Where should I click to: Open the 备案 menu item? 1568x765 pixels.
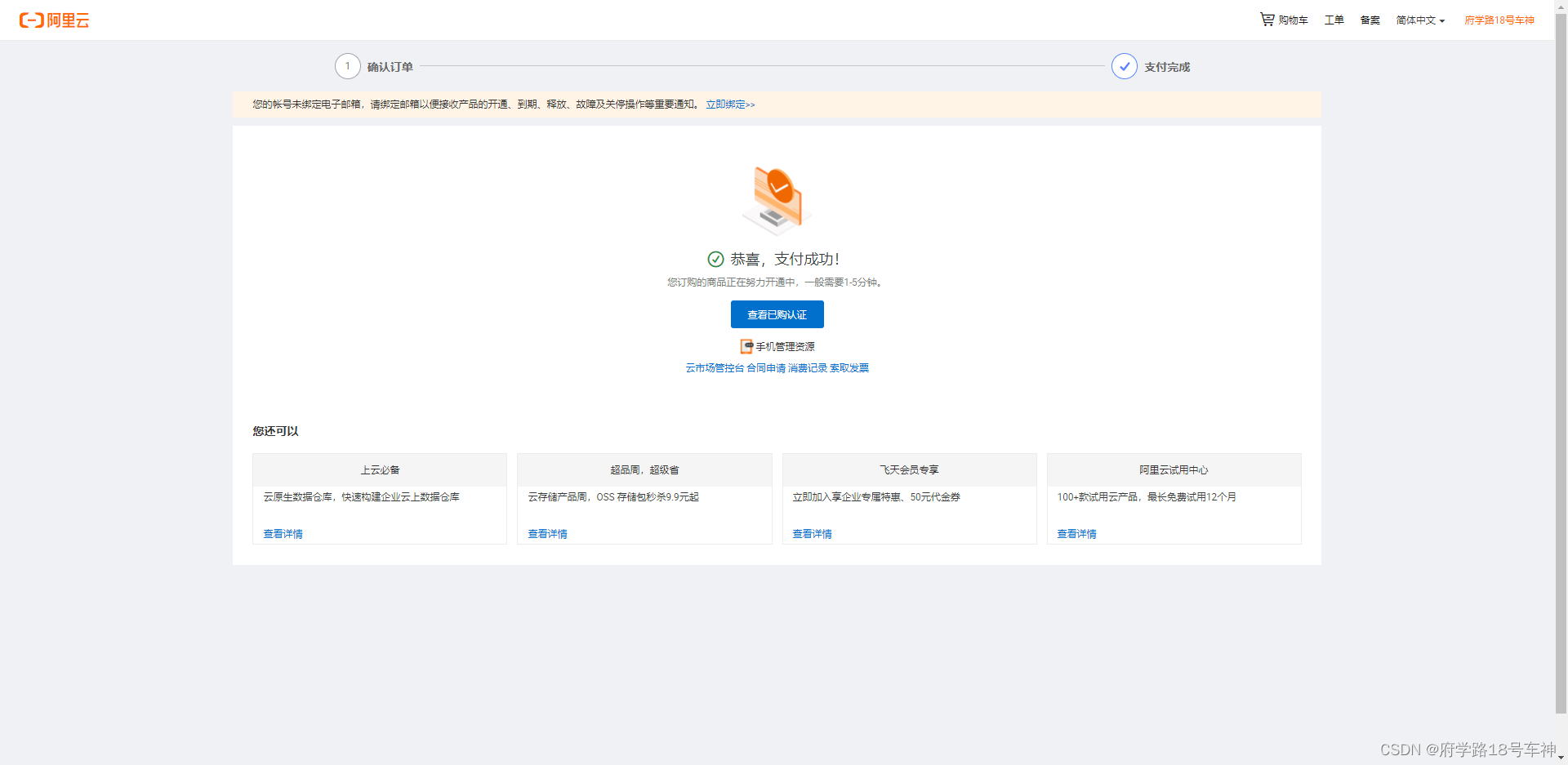1370,20
